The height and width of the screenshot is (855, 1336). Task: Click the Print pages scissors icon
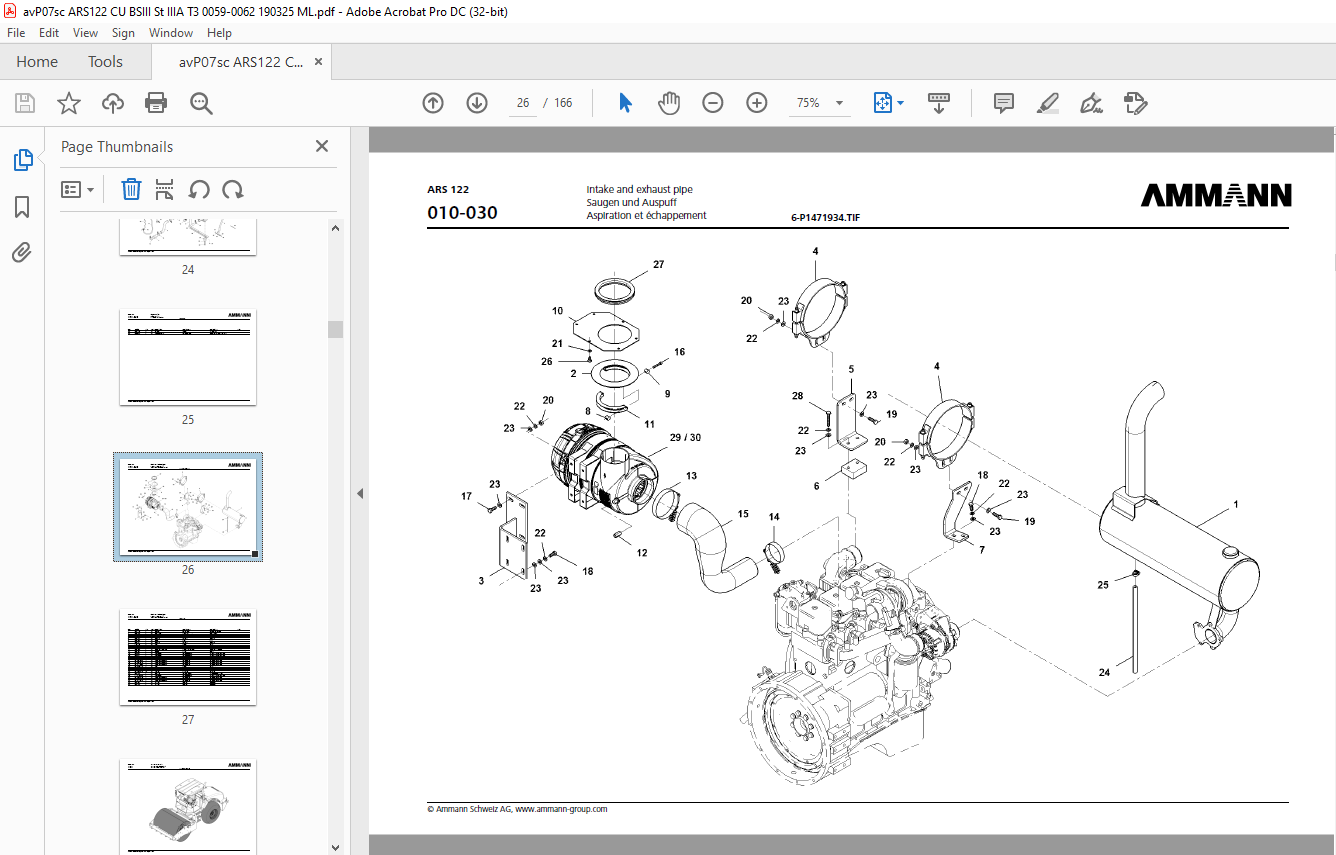165,189
